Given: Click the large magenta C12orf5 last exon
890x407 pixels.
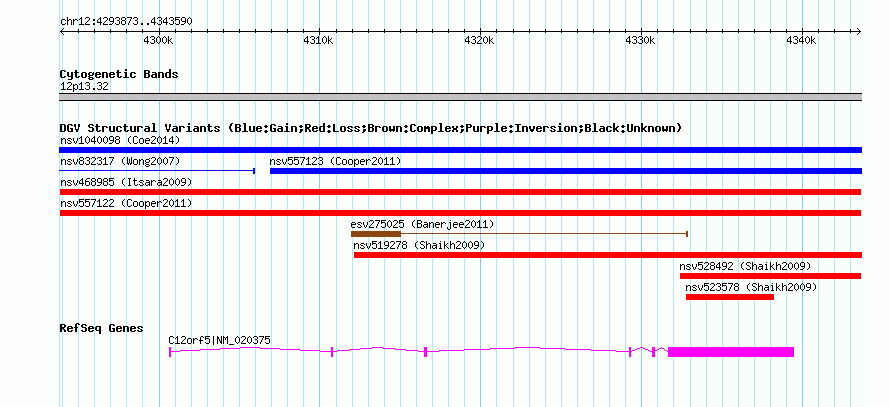Looking at the screenshot, I should [x=731, y=352].
